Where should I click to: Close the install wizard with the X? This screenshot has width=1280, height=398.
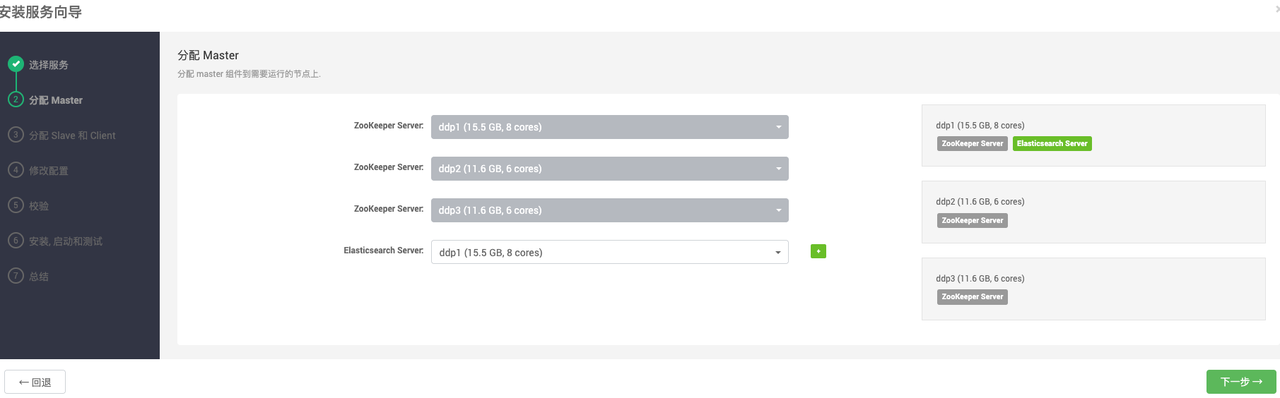[1277, 9]
